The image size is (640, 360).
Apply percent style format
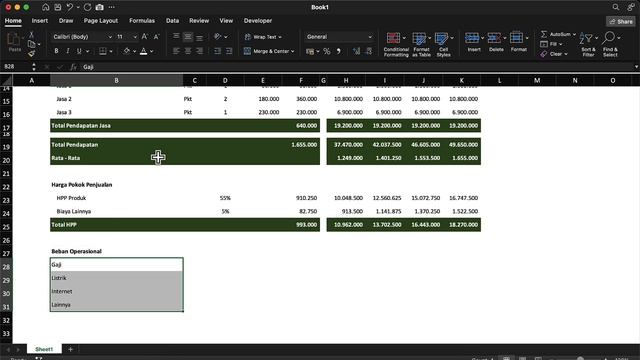(327, 51)
